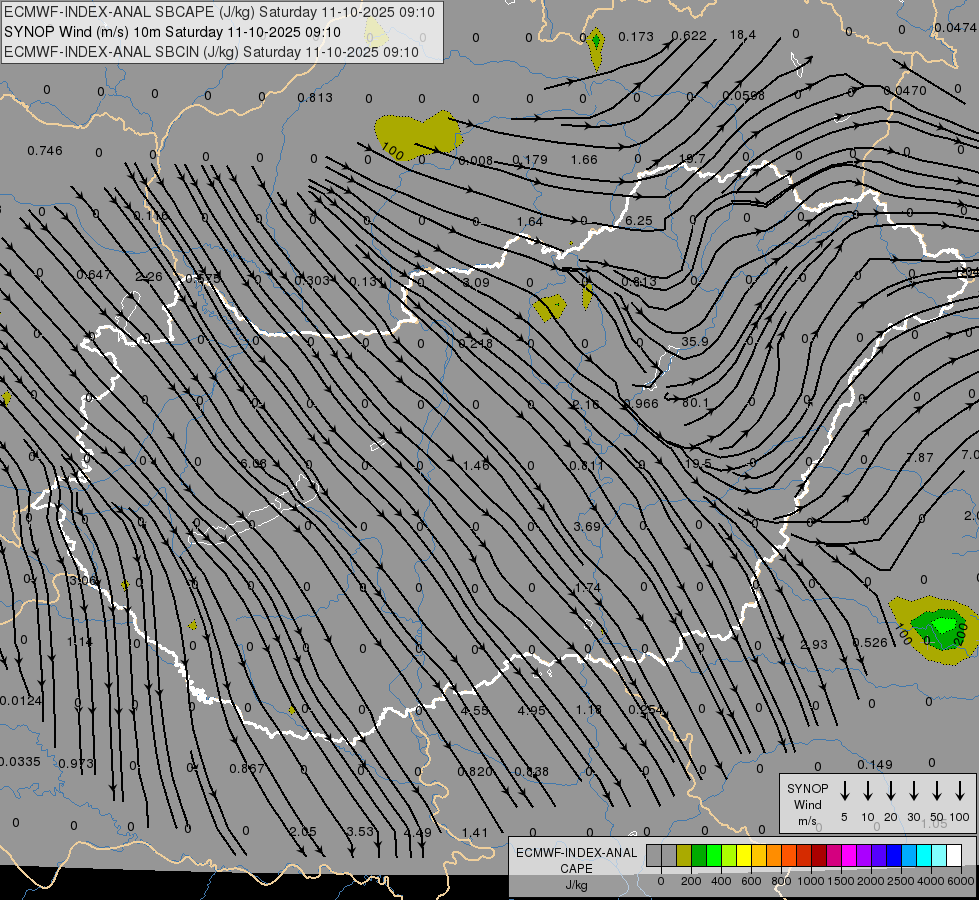Click the map value 0.867
The height and width of the screenshot is (900, 979).
[x=247, y=768]
